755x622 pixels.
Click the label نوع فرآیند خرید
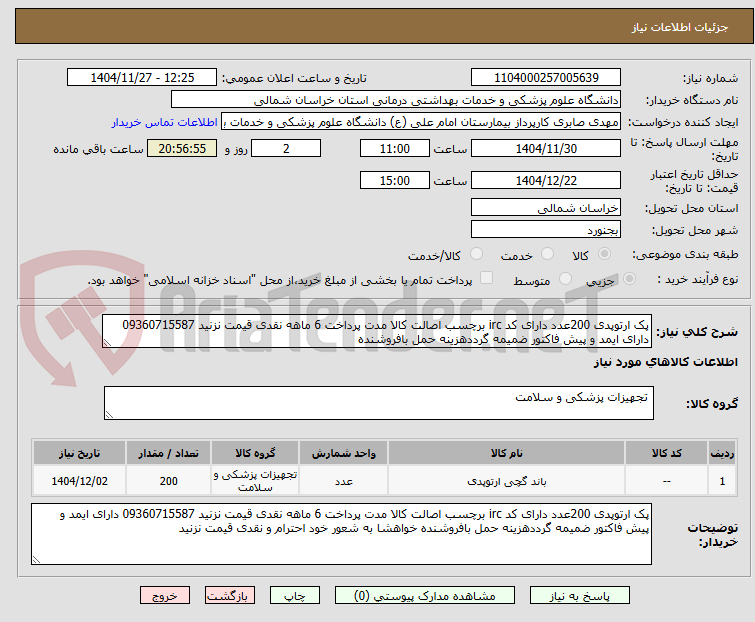click(698, 279)
